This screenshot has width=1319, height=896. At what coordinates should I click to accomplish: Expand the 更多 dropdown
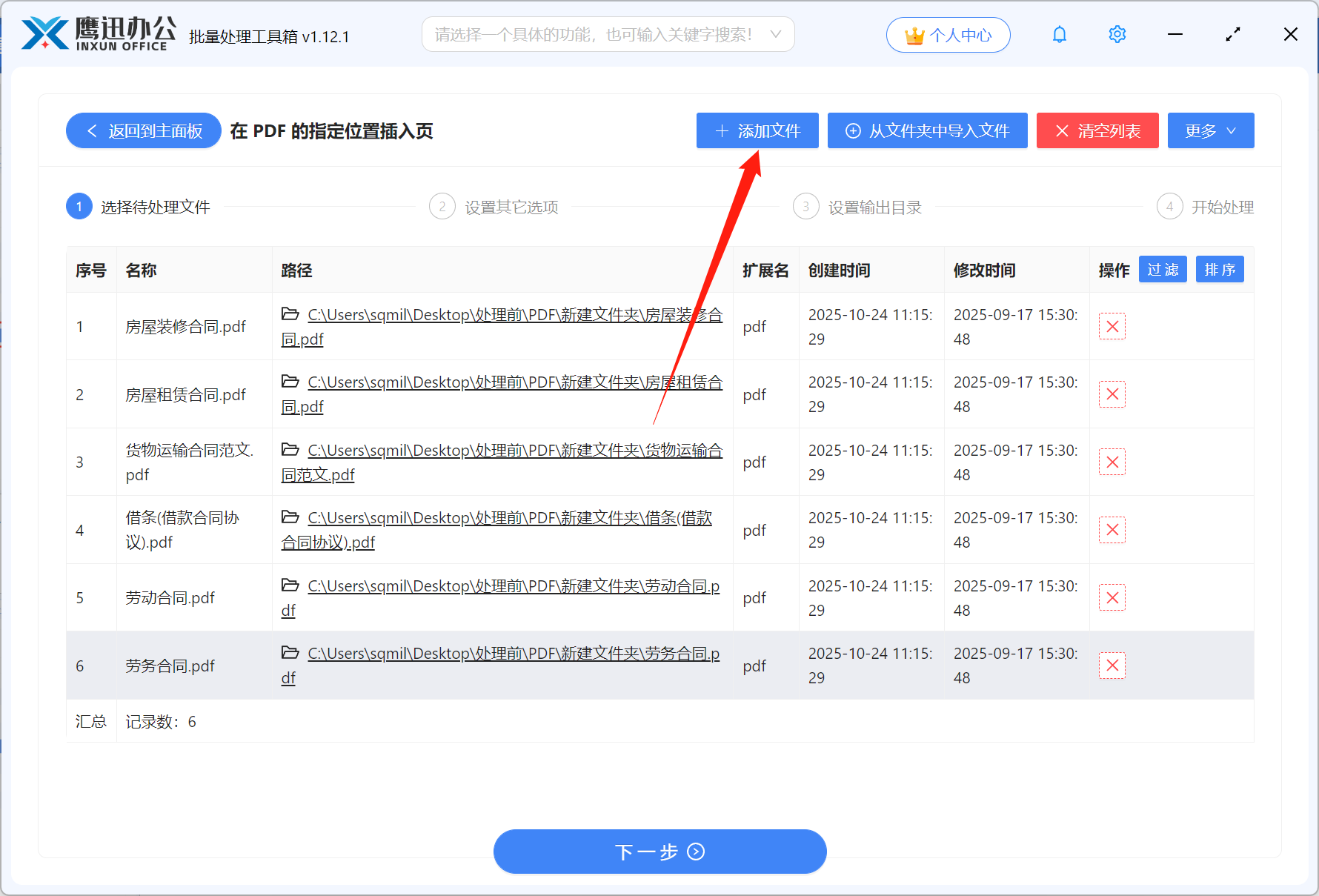click(x=1210, y=130)
